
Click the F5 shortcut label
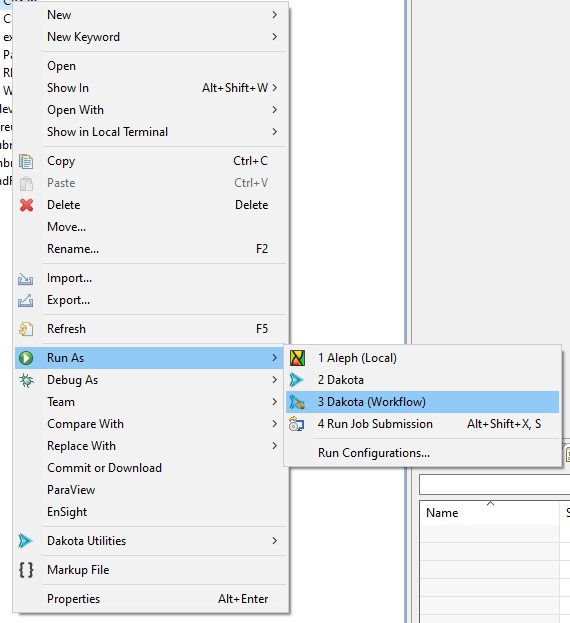coord(262,329)
